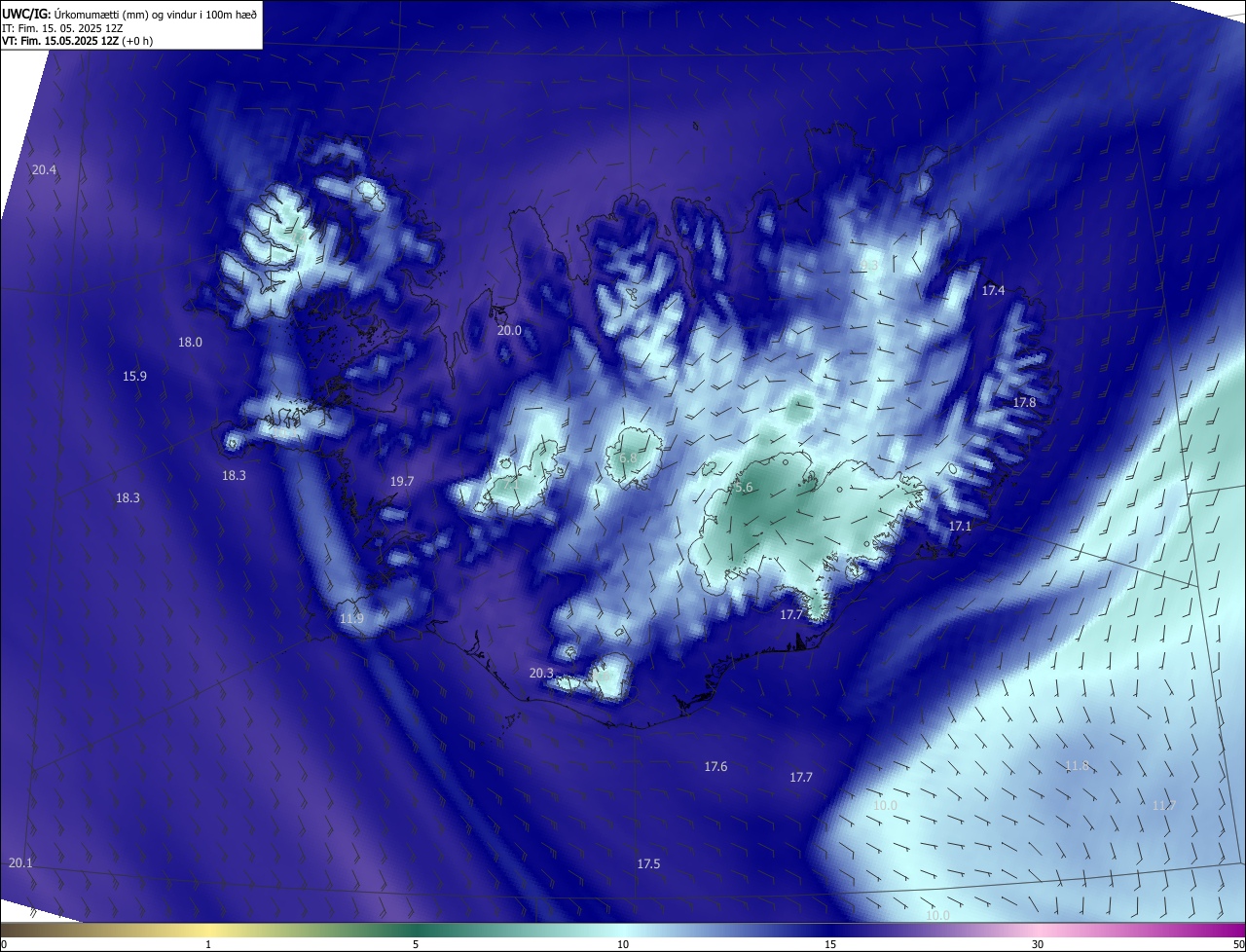The width and height of the screenshot is (1246, 952).
Task: Click the 17.1 value label
Action: point(960,526)
